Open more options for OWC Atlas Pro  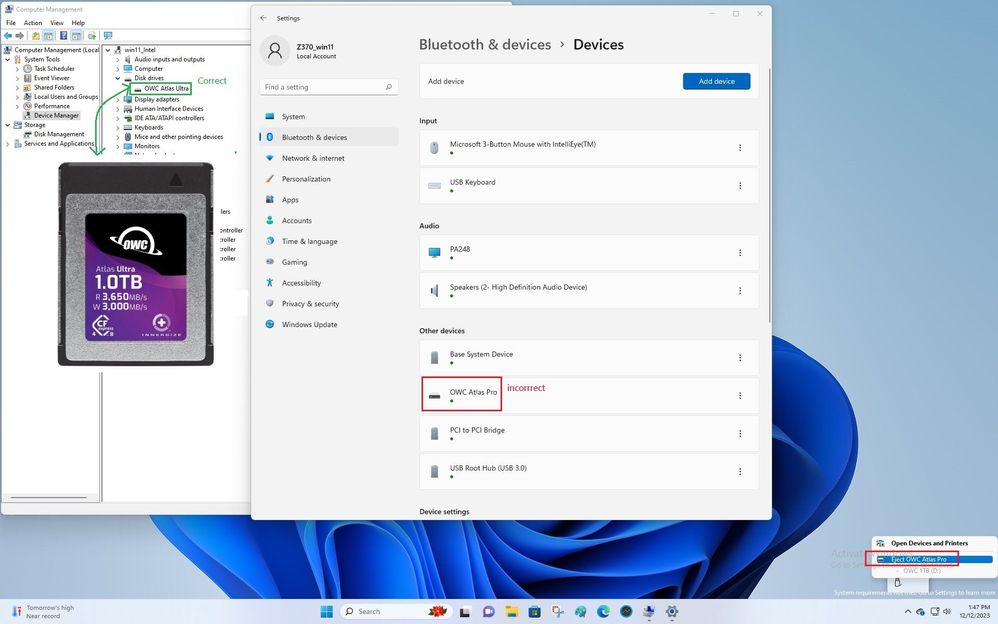pyautogui.click(x=740, y=396)
